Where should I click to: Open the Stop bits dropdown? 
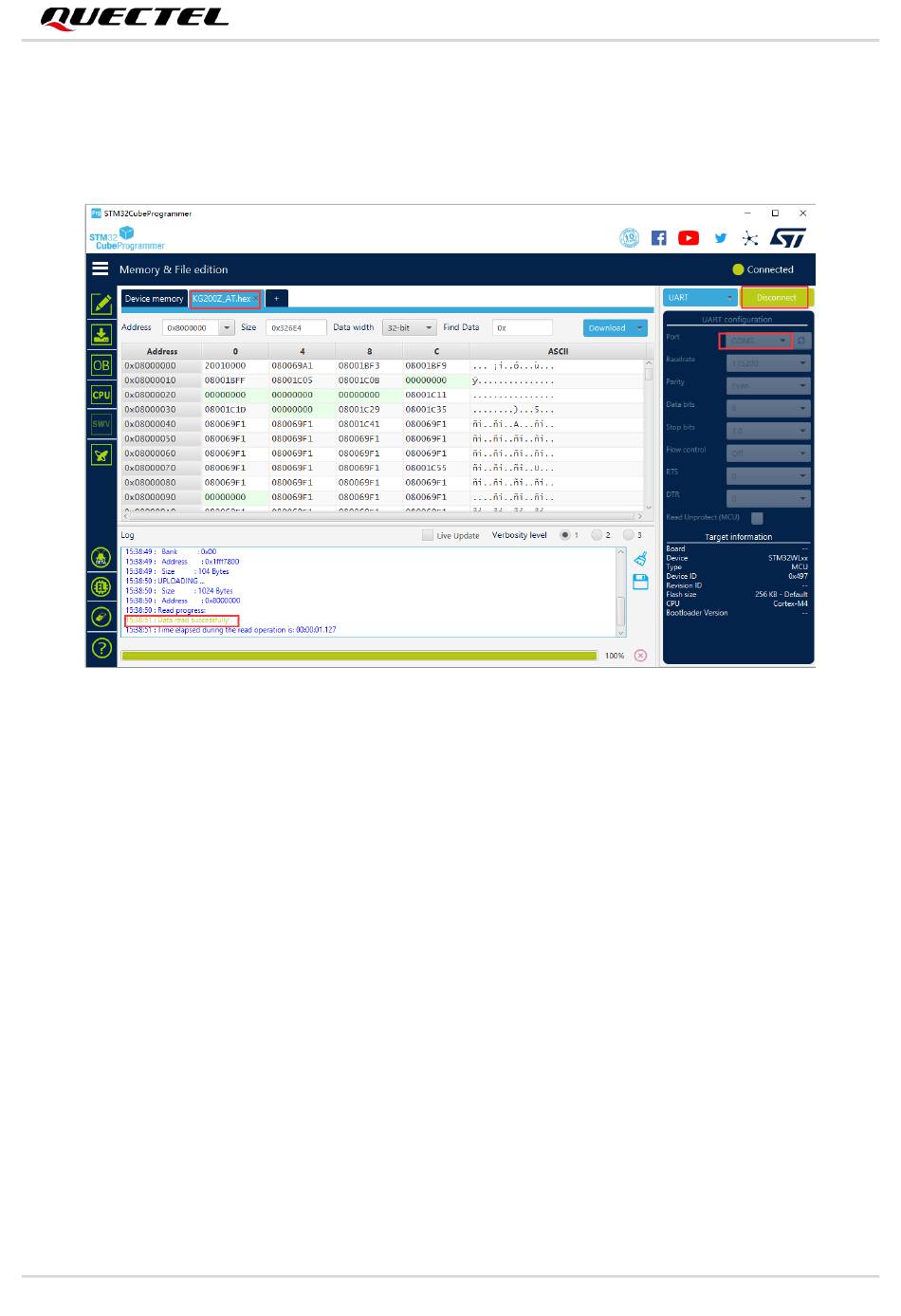768,431
